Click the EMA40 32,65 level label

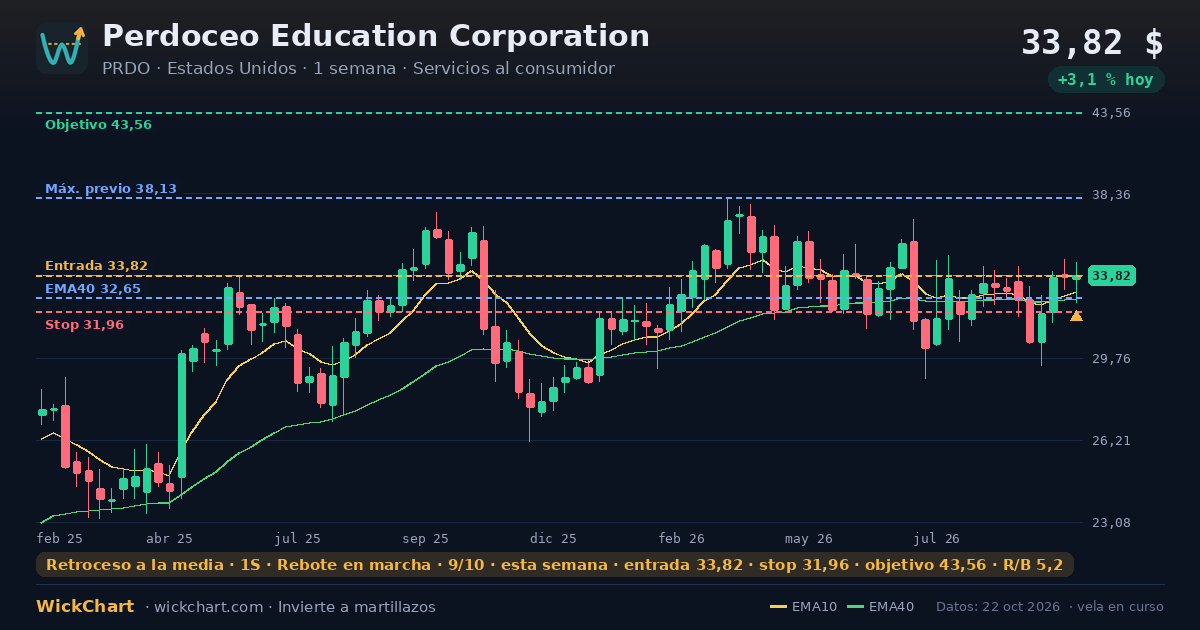(x=93, y=289)
